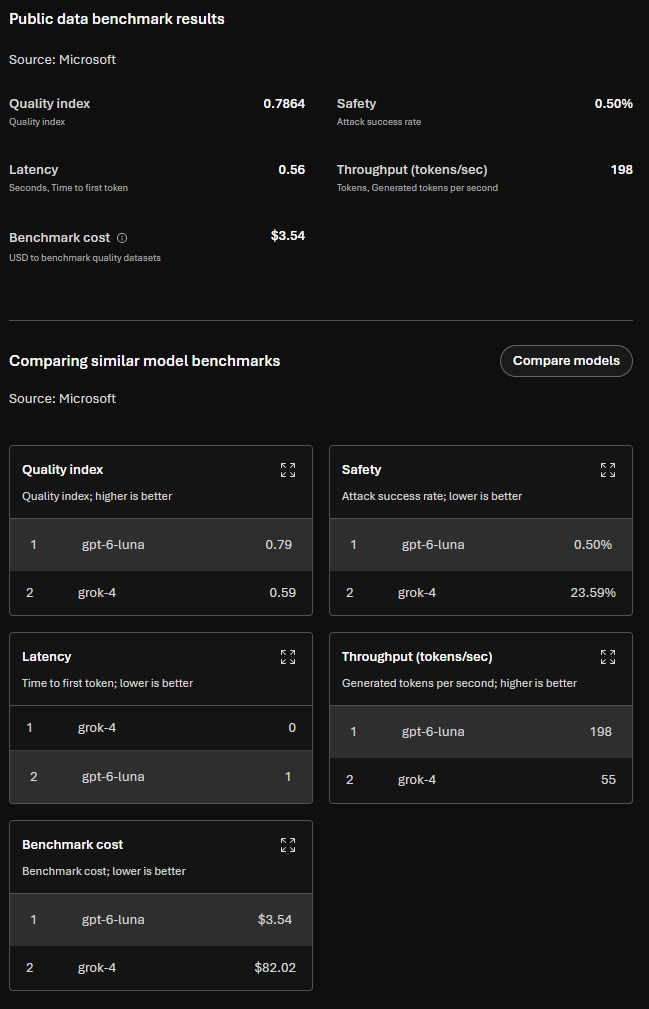Click the 0.56 latency value
649x1009 pixels.
[291, 170]
